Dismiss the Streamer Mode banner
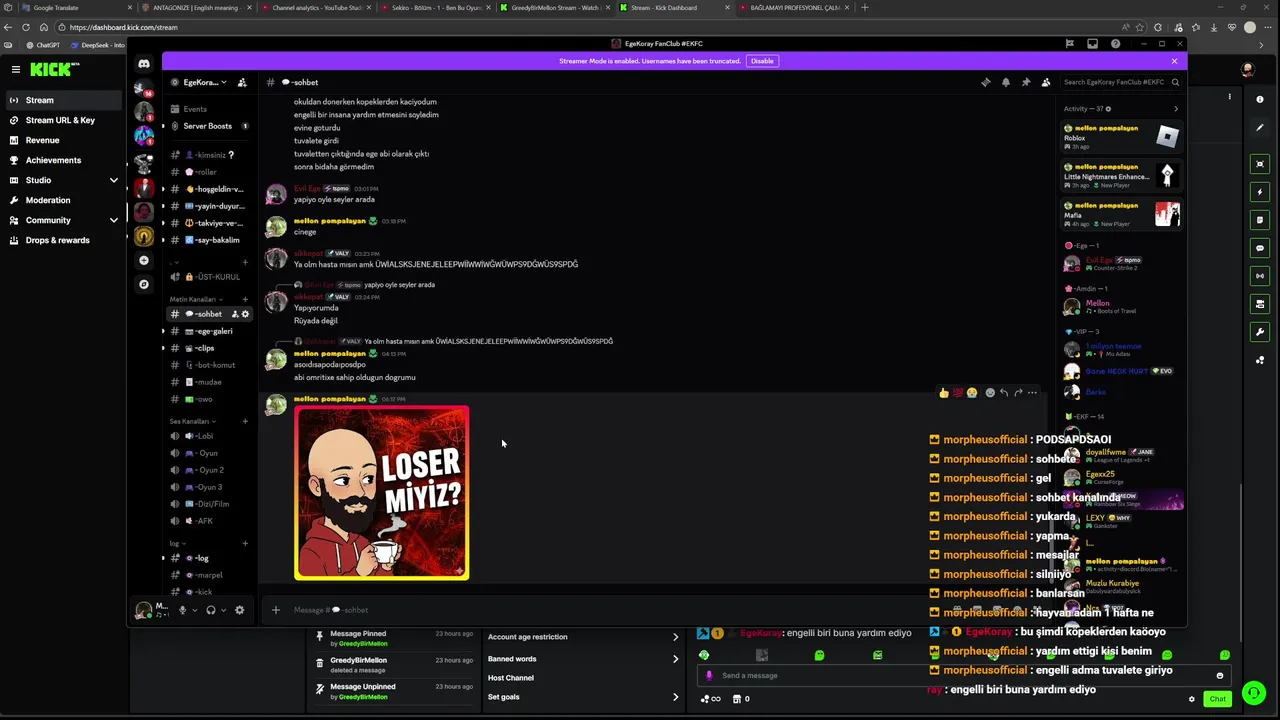Screen dimensions: 1280x720 coord(1174,61)
